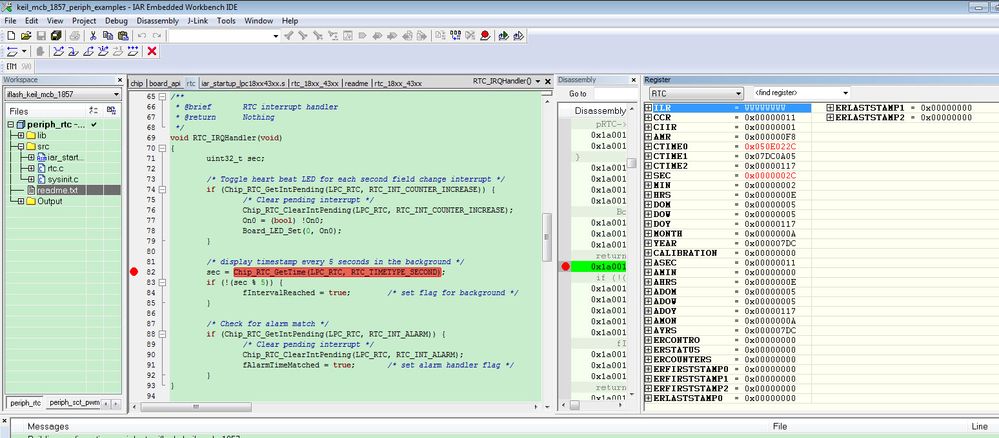Click the Save All icon
The width and height of the screenshot is (999, 438).
coord(56,36)
